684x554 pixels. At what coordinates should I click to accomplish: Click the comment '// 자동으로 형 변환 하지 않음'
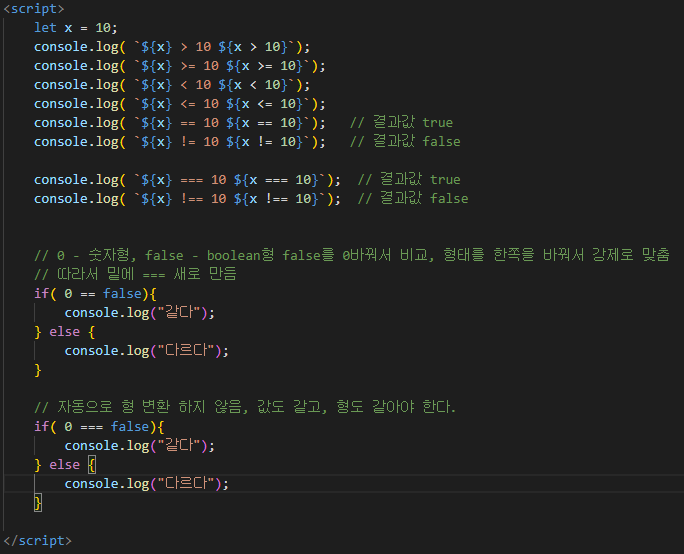(245, 407)
